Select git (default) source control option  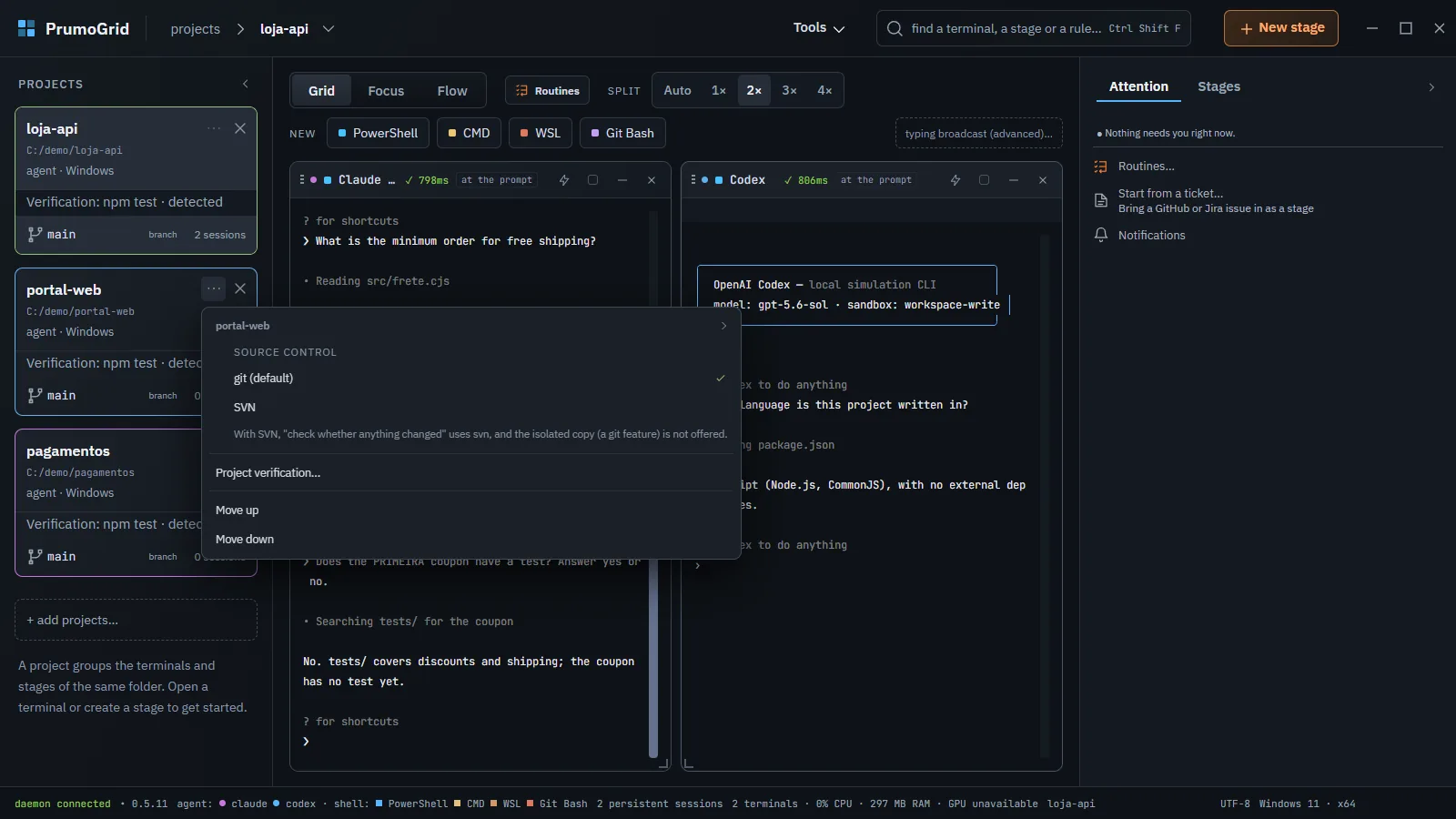coord(471,378)
